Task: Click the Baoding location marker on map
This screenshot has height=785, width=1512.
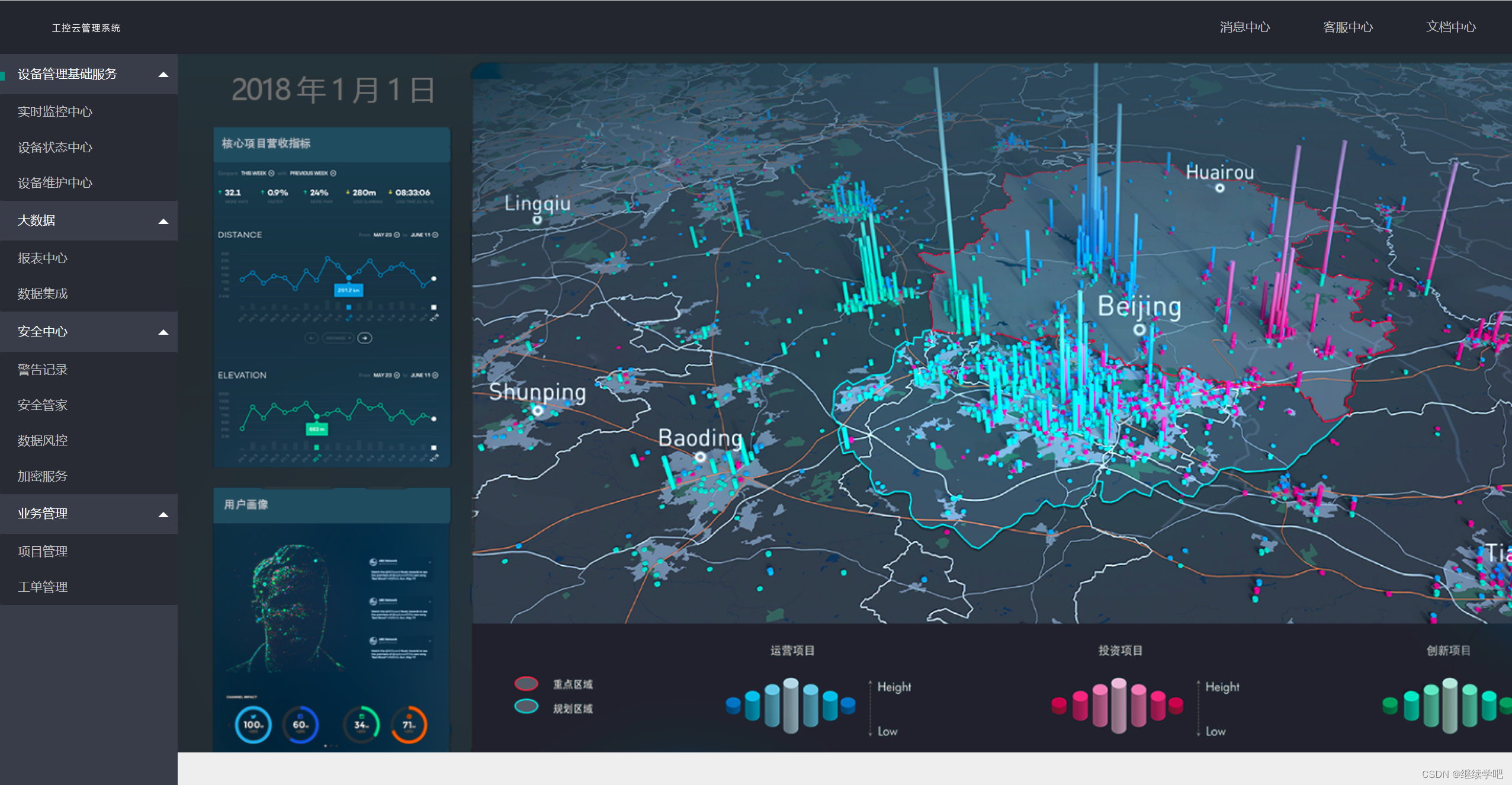Action: pos(700,457)
